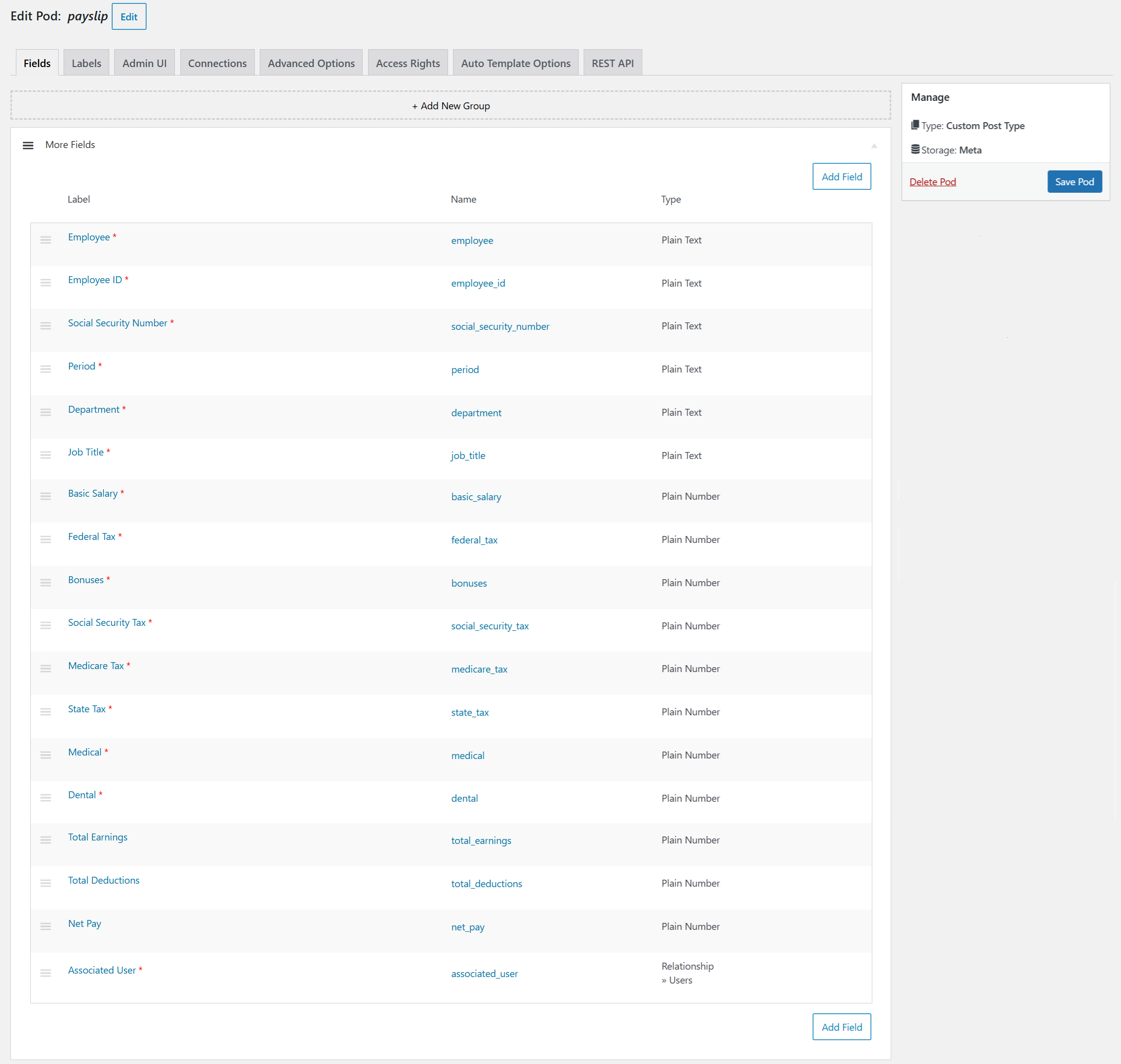The width and height of the screenshot is (1121, 1064).
Task: Click the Add New Group area
Action: click(450, 106)
